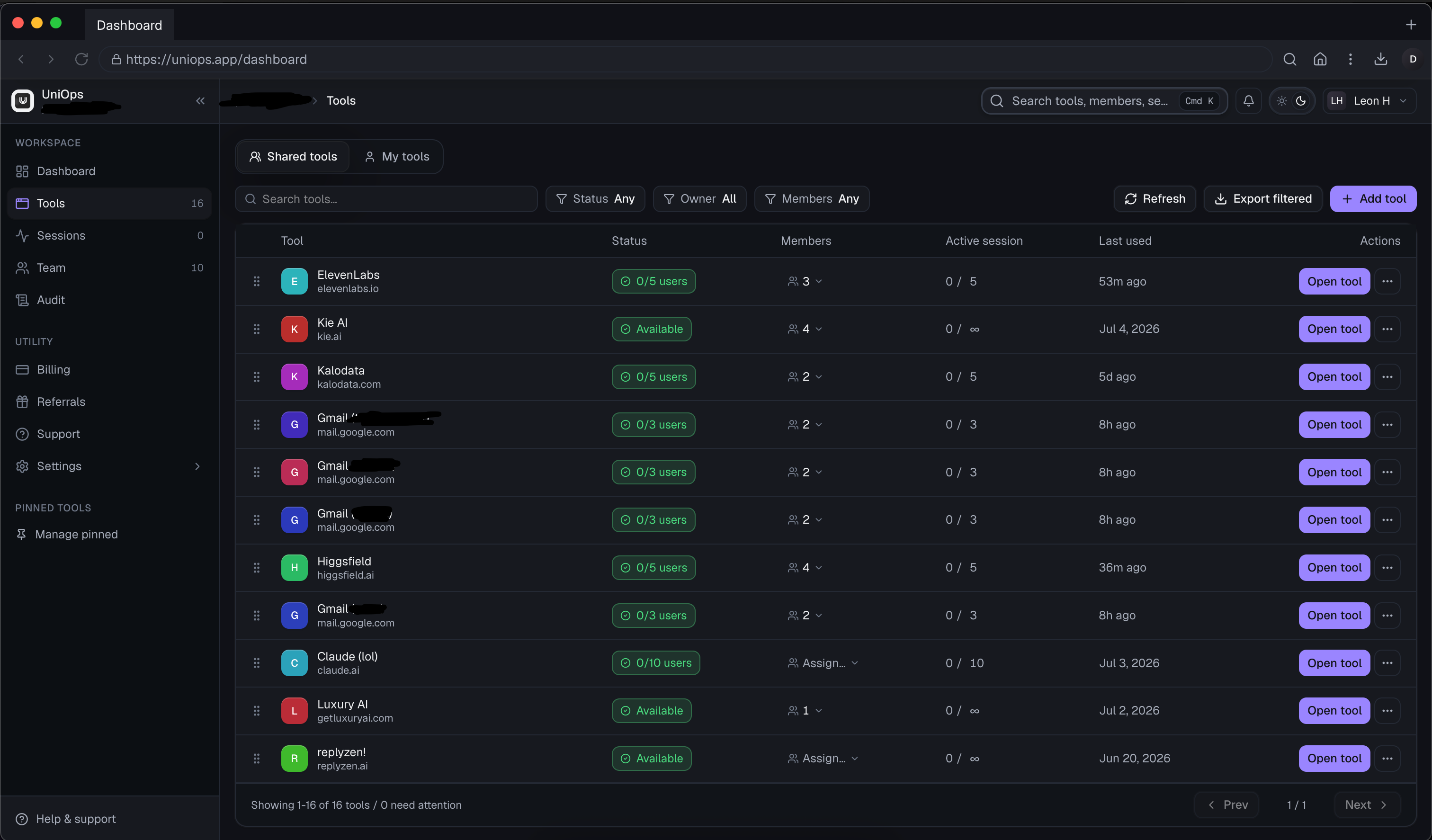Open more actions for Kie AI

(x=1387, y=329)
